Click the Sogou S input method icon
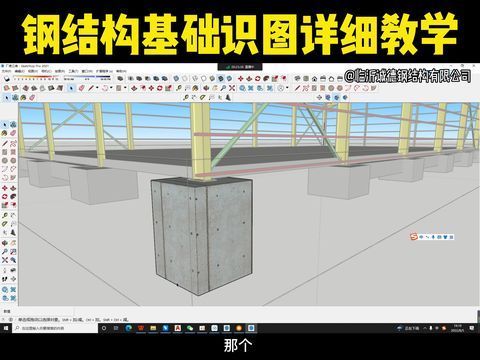The image size is (480, 360). point(414,237)
